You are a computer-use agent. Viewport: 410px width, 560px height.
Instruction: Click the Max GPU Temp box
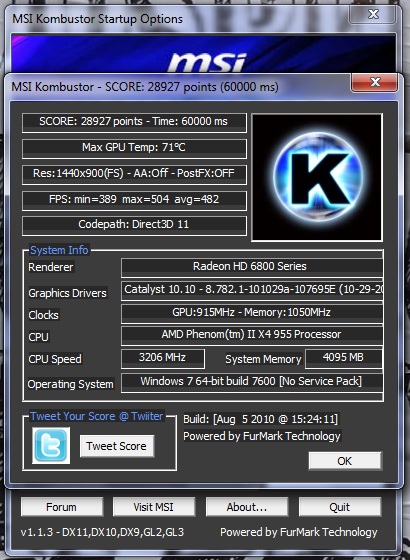(134, 148)
